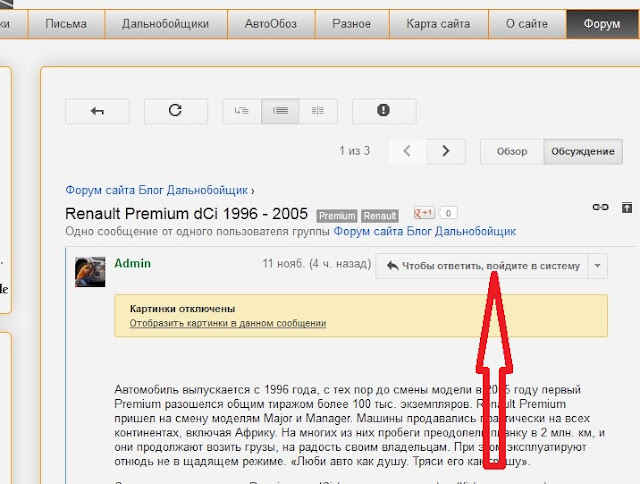This screenshot has height=484, width=640.
Task: Click Отобразить картинки в данном сообщении
Action: [x=228, y=323]
